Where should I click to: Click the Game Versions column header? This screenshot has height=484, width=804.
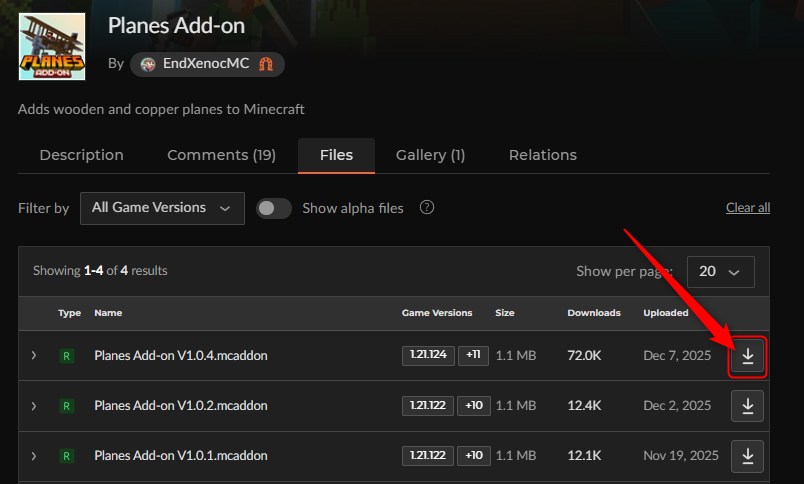coord(437,313)
